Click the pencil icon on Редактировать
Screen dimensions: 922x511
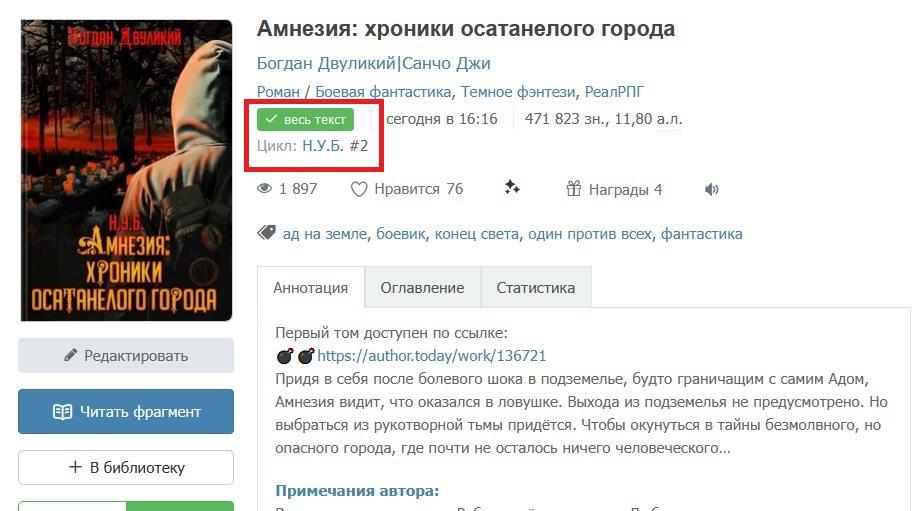pyautogui.click(x=71, y=355)
